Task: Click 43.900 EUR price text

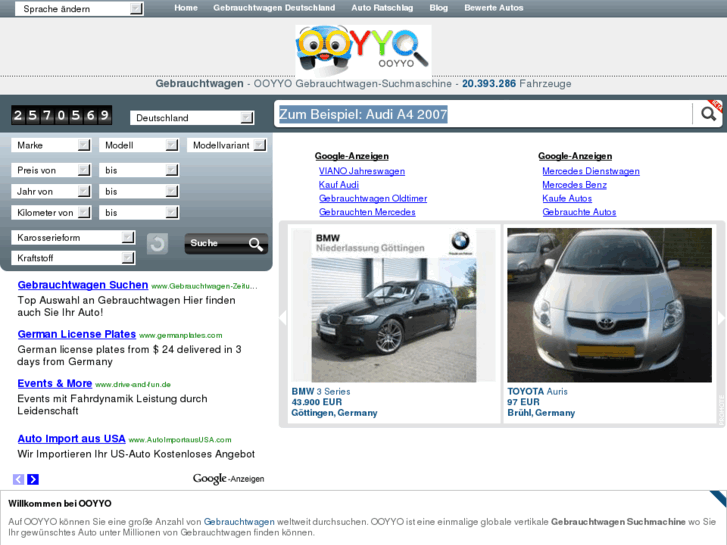Action: 317,402
